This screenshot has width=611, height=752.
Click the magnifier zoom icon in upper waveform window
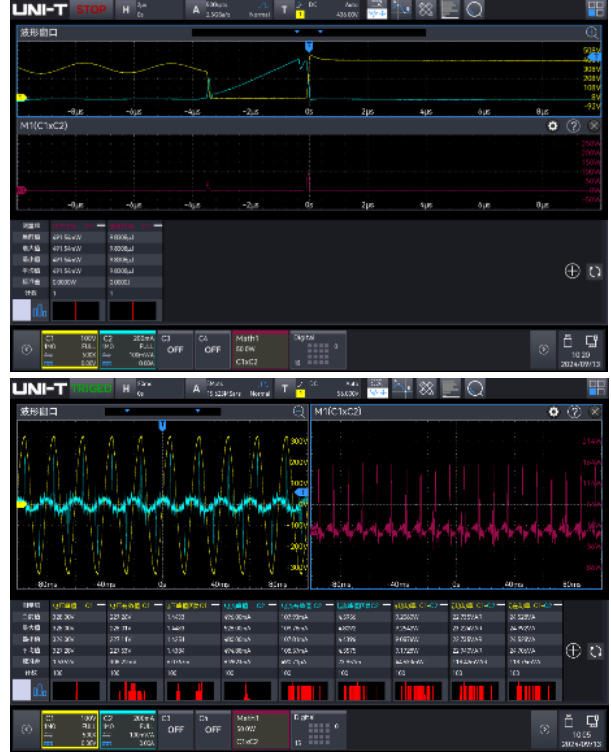pyautogui.click(x=592, y=32)
